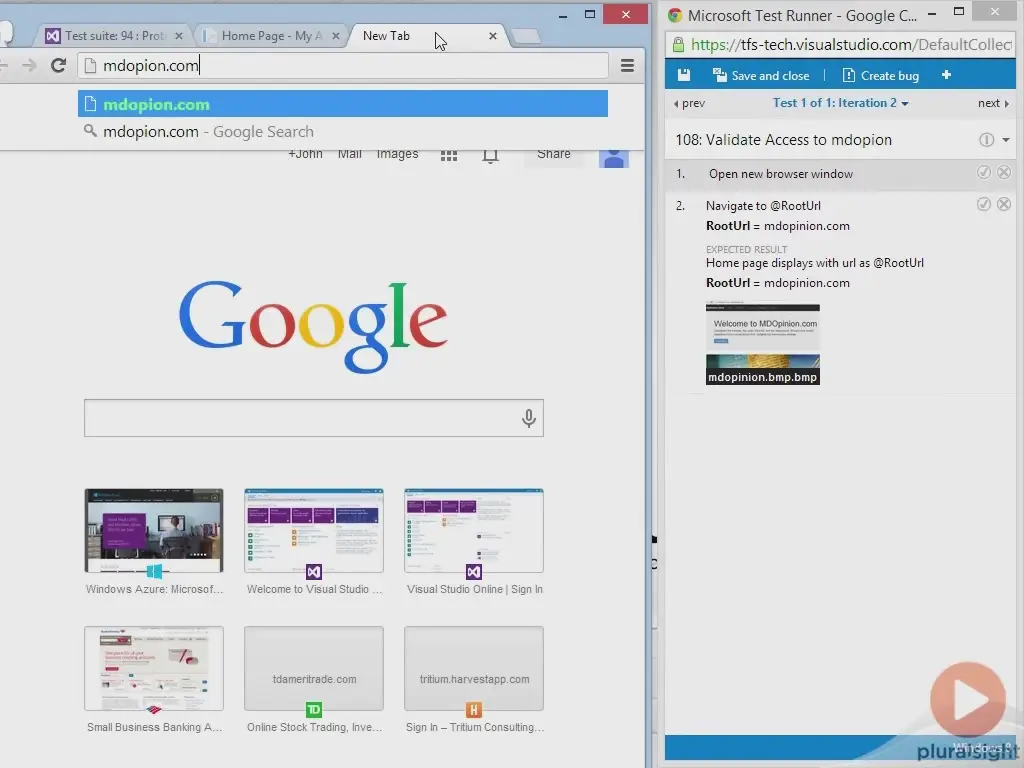Screen dimensions: 1024x768
Task: Close the Test suite: 94 tab
Action: [x=178, y=36]
